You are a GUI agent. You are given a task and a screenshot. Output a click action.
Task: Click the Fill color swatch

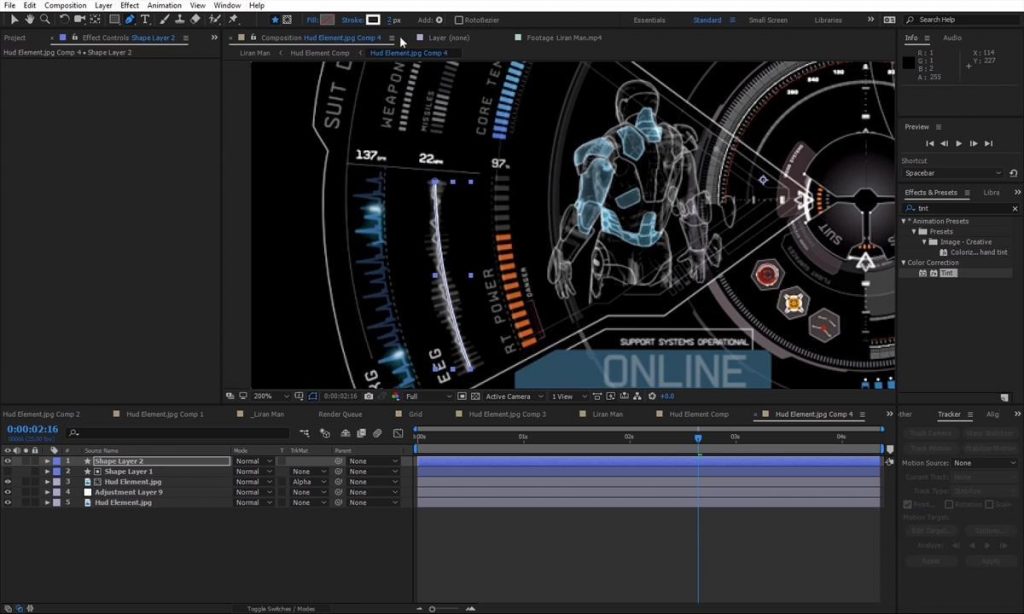(328, 20)
